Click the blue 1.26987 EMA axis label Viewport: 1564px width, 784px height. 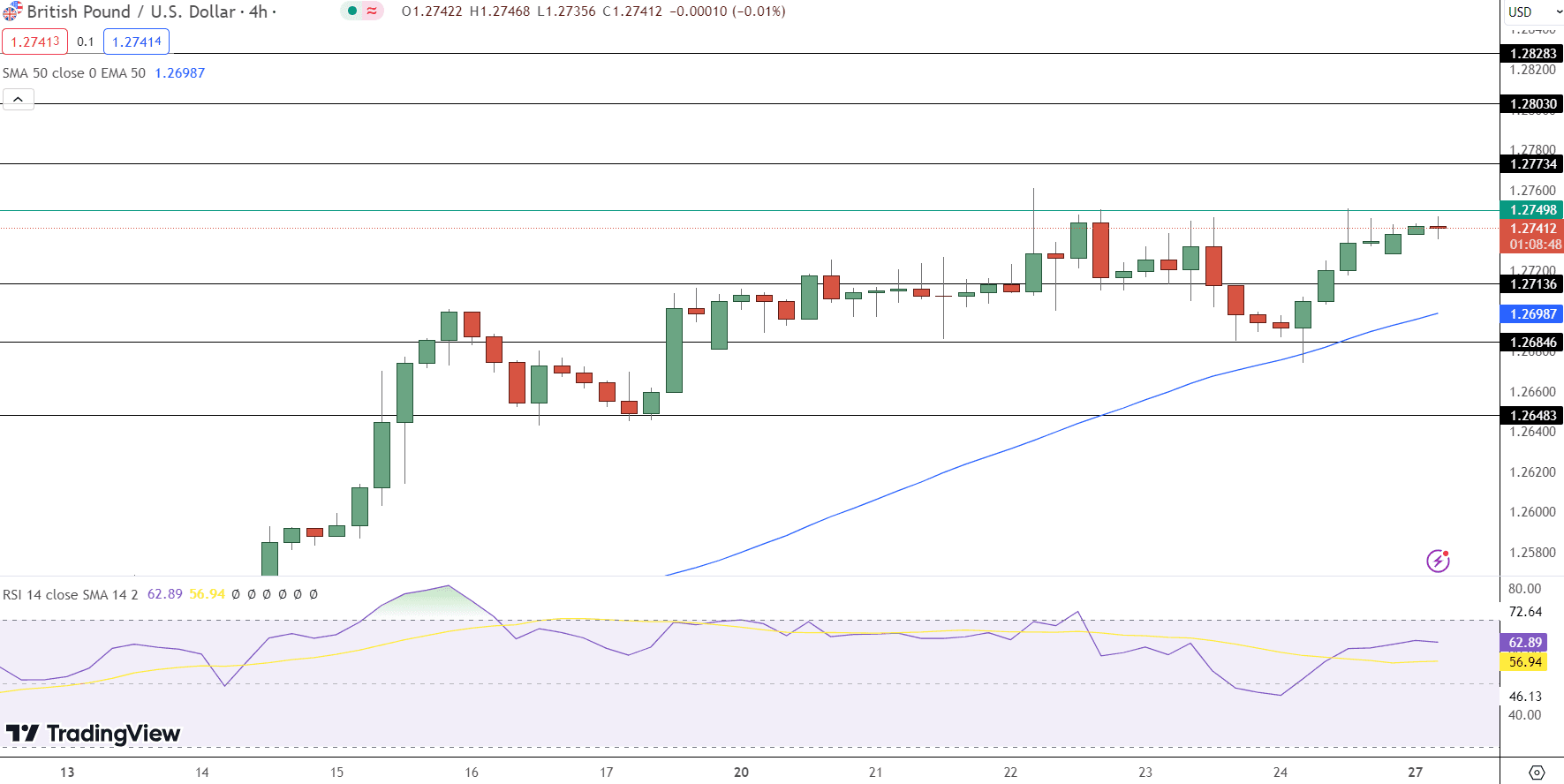tap(1532, 314)
